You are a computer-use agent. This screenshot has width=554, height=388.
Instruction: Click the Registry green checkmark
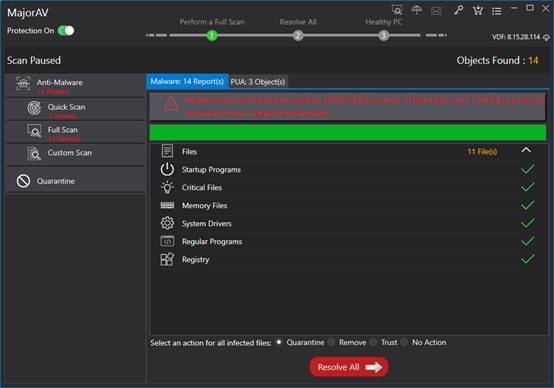tap(528, 259)
